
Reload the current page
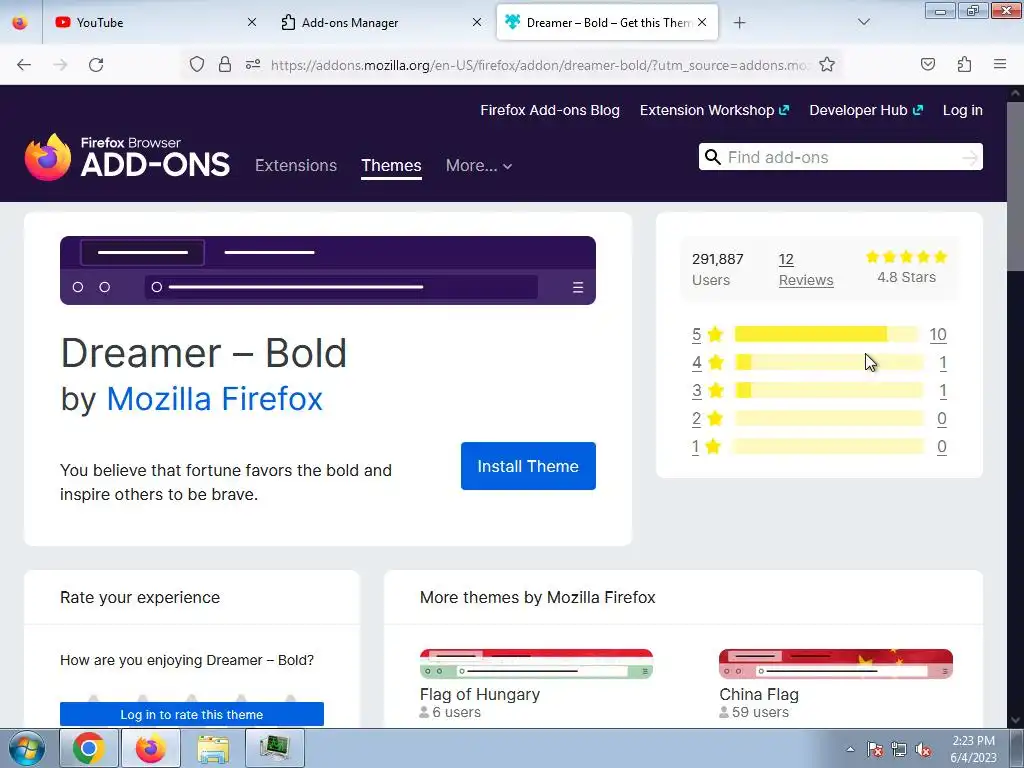pos(96,65)
